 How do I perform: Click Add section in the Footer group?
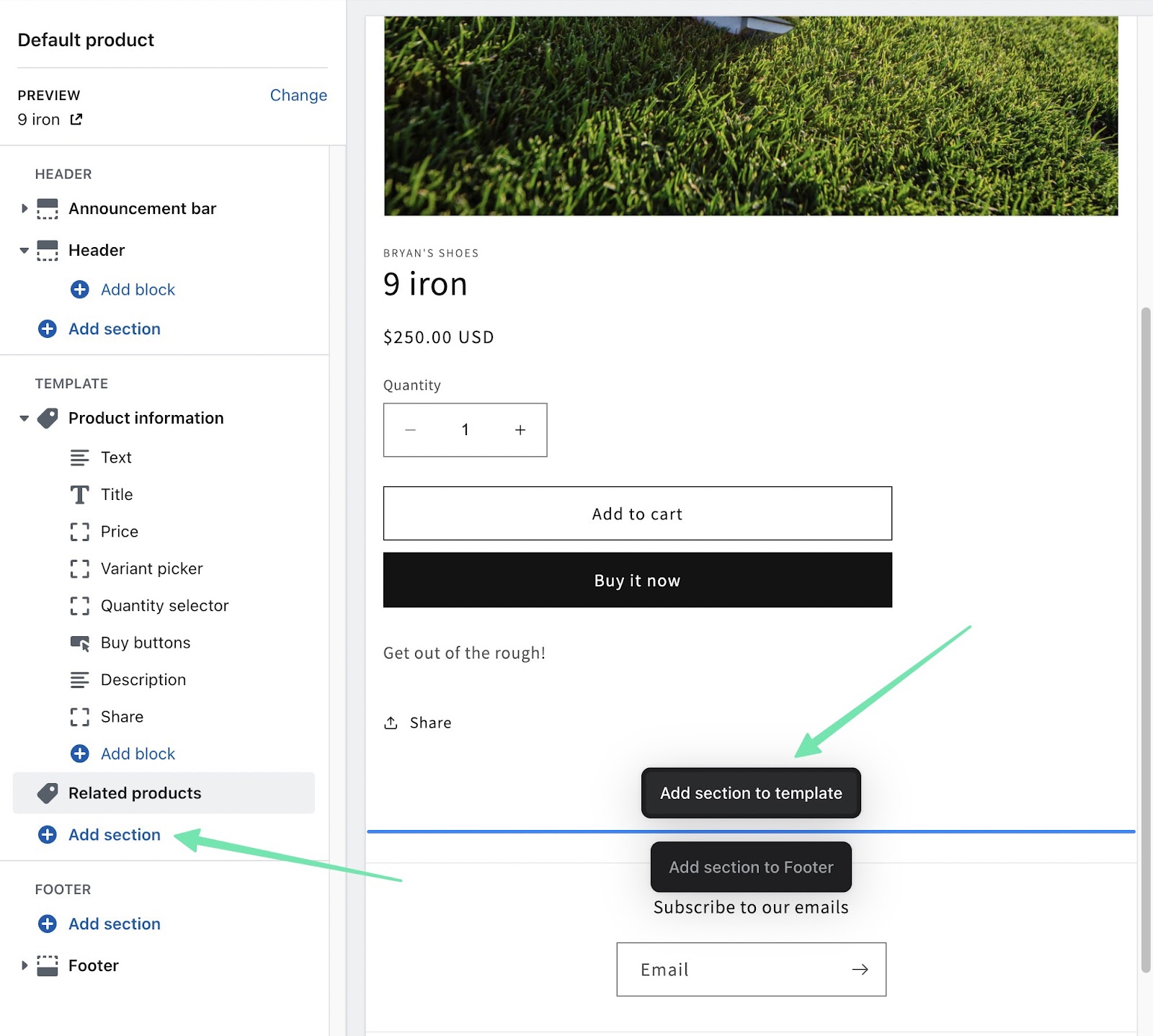tap(115, 924)
